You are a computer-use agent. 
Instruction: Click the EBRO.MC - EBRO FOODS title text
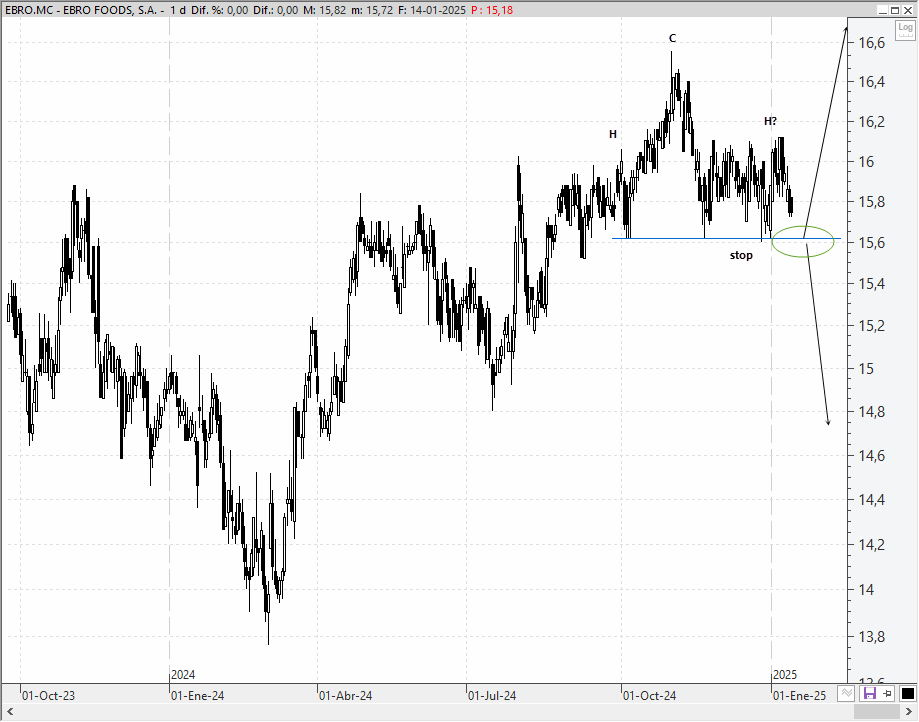click(80, 10)
